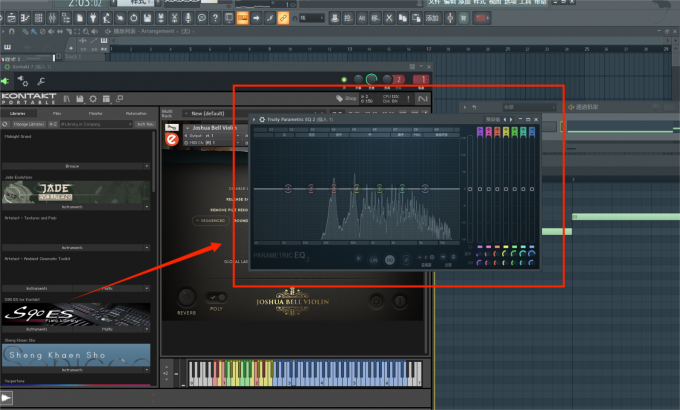This screenshot has width=680, height=410.
Task: Select the Sheng Khaen Sho library banner
Action: click(x=76, y=355)
